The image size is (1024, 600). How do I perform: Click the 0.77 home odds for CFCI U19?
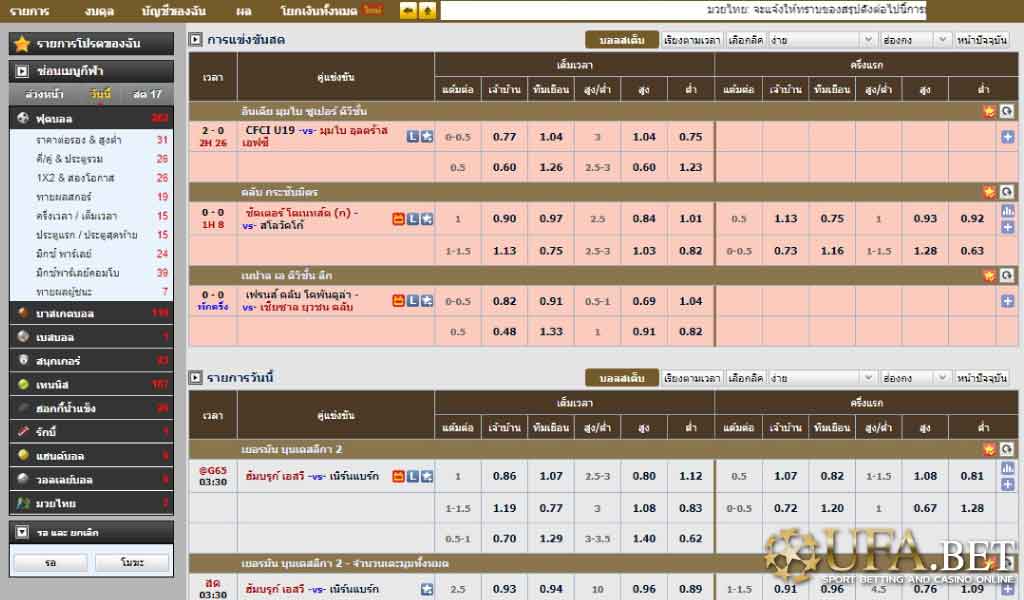[x=505, y=137]
